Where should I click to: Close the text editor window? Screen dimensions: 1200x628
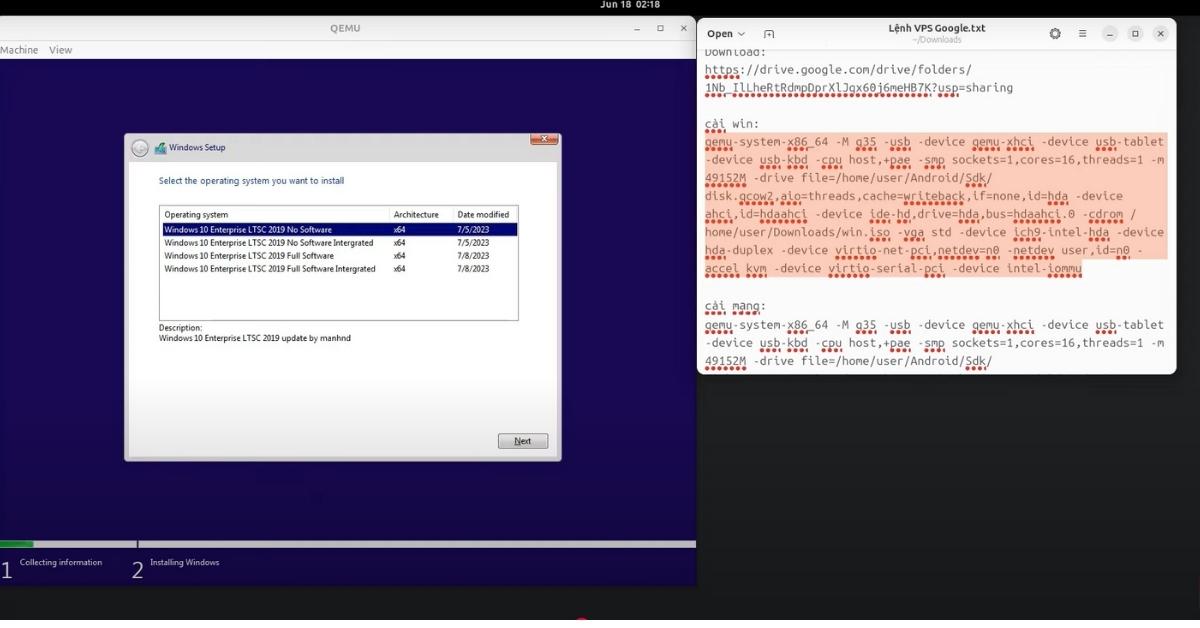pyautogui.click(x=1160, y=34)
